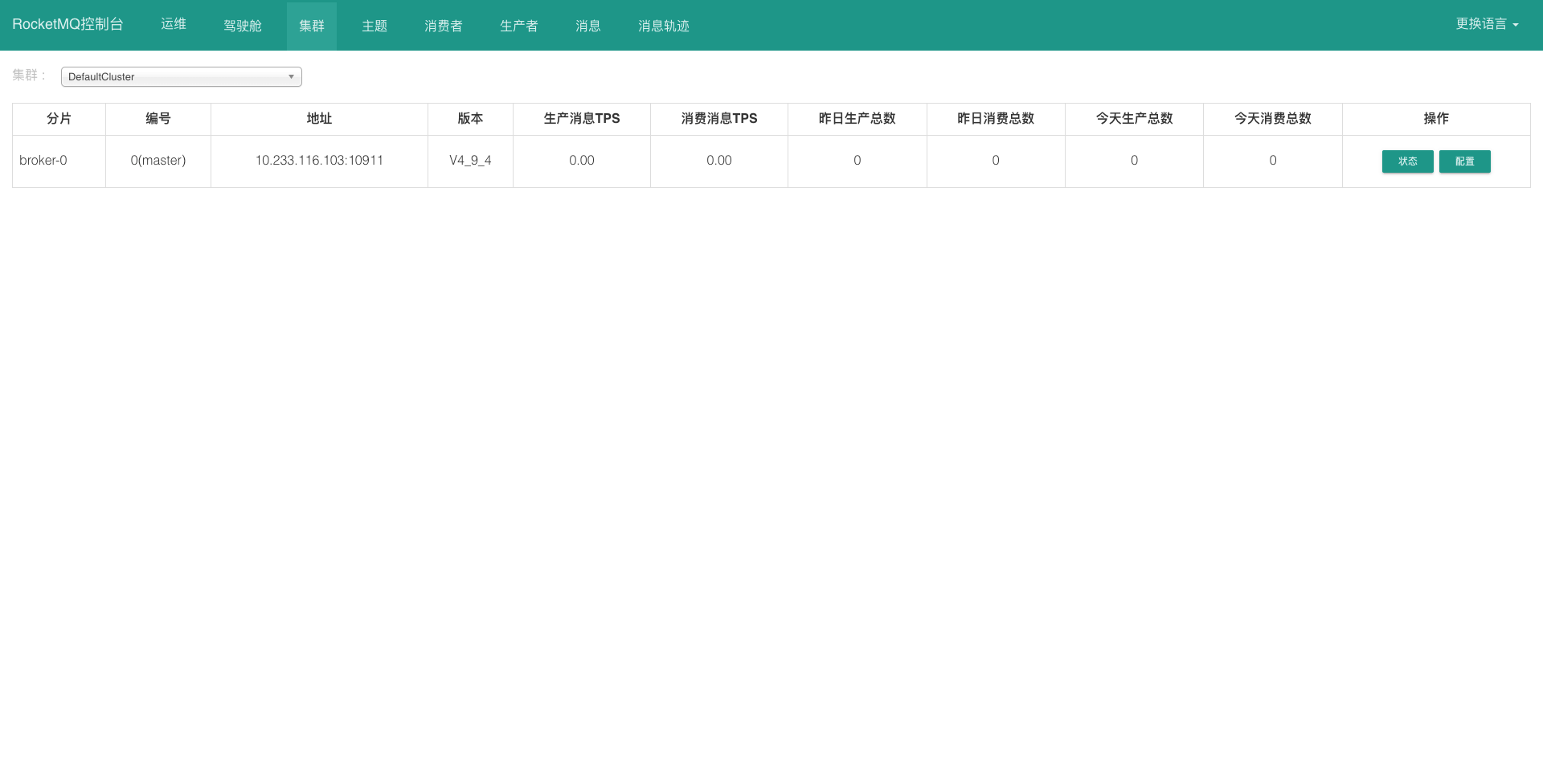Click the 0.00 value under 消费消息TPS

[x=719, y=161]
